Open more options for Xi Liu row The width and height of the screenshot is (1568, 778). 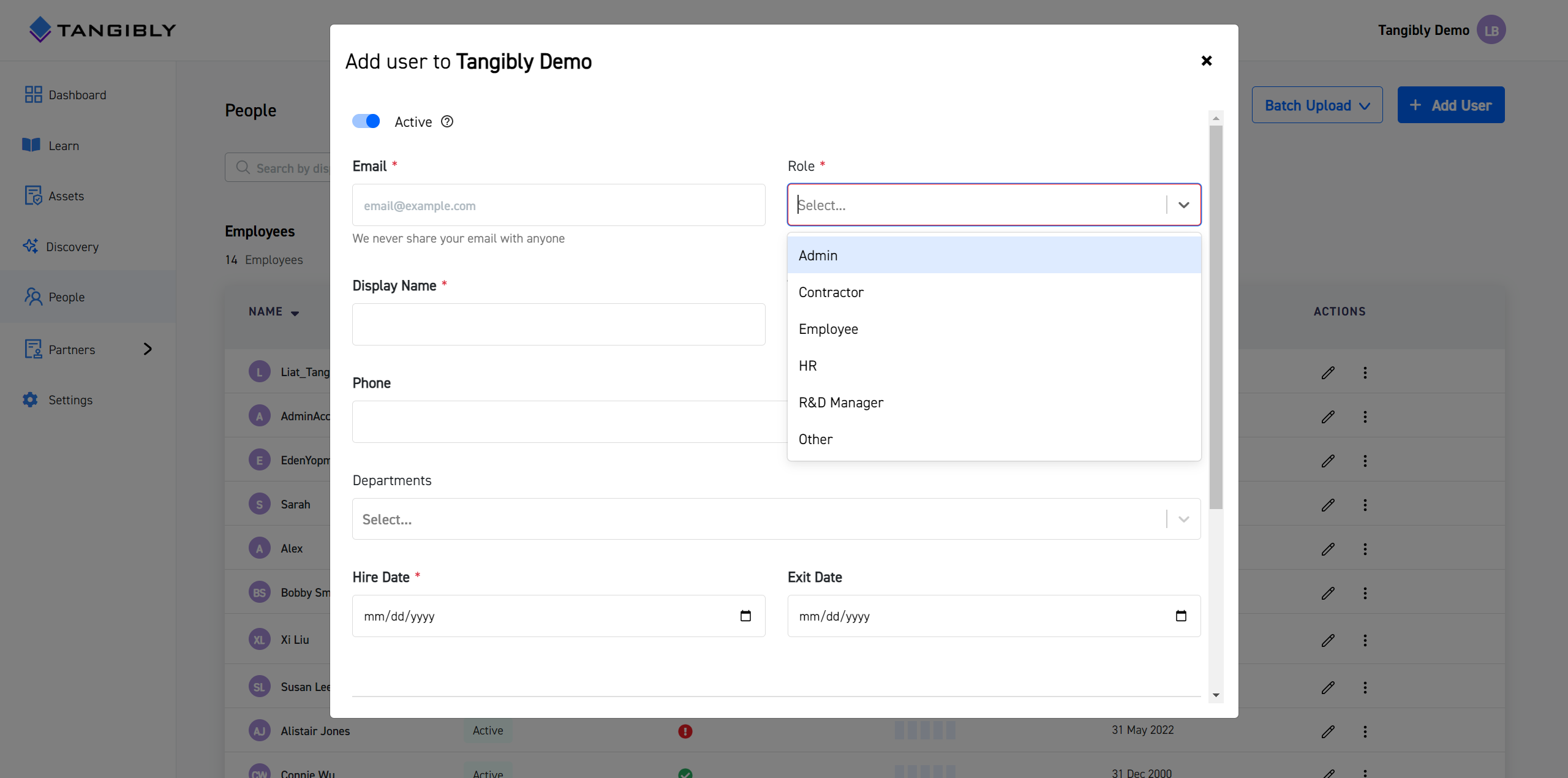click(x=1365, y=640)
